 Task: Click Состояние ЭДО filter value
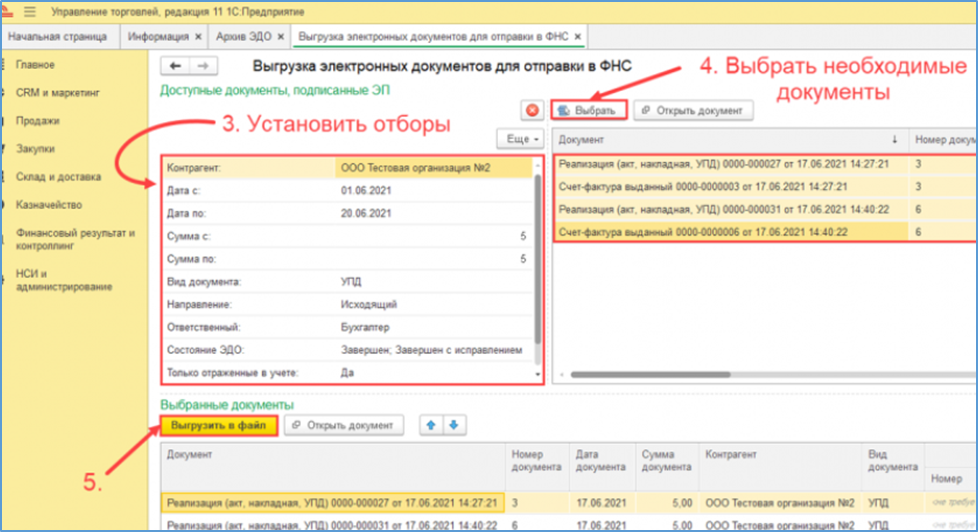point(432,350)
